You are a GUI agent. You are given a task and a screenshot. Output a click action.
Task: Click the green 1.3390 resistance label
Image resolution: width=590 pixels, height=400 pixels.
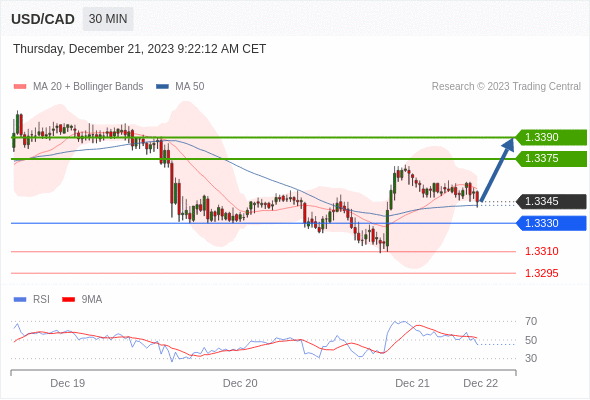pos(551,137)
